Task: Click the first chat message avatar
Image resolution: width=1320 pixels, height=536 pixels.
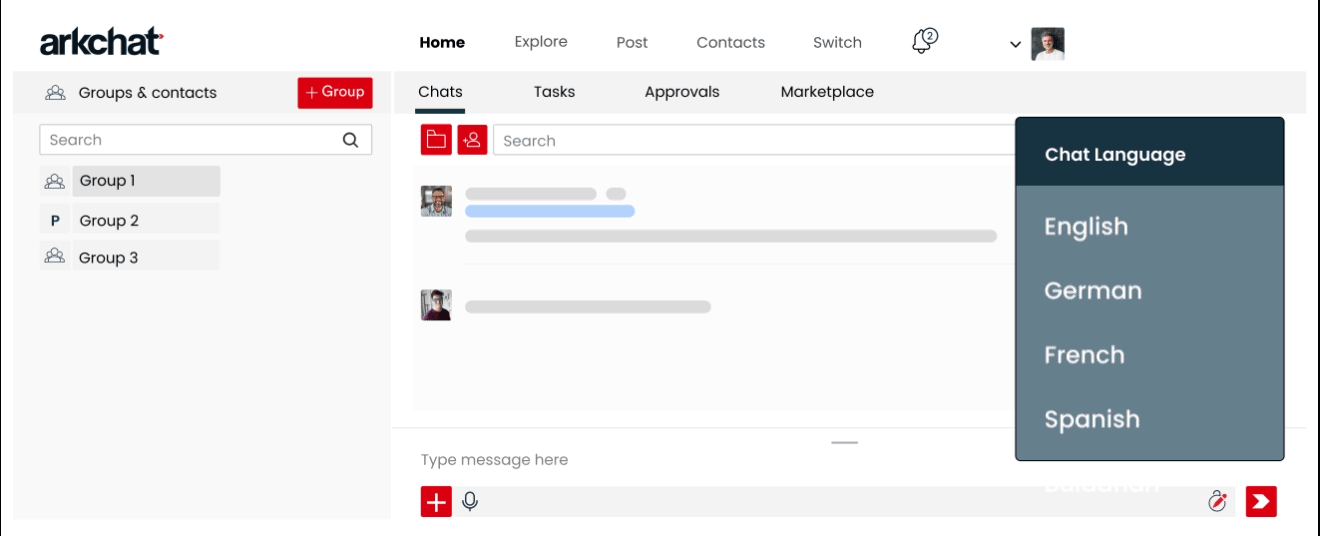Action: [x=436, y=201]
